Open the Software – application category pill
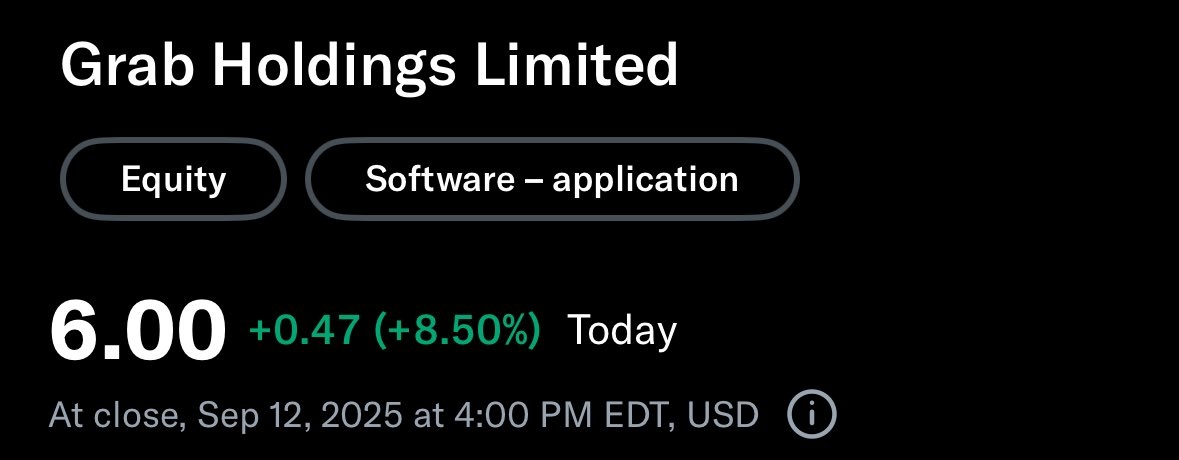Image resolution: width=1179 pixels, height=460 pixels. click(x=552, y=179)
